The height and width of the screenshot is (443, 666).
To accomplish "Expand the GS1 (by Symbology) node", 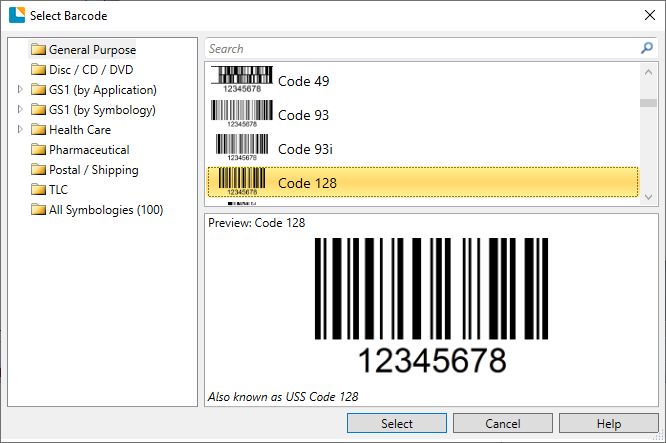I will click(x=21, y=110).
